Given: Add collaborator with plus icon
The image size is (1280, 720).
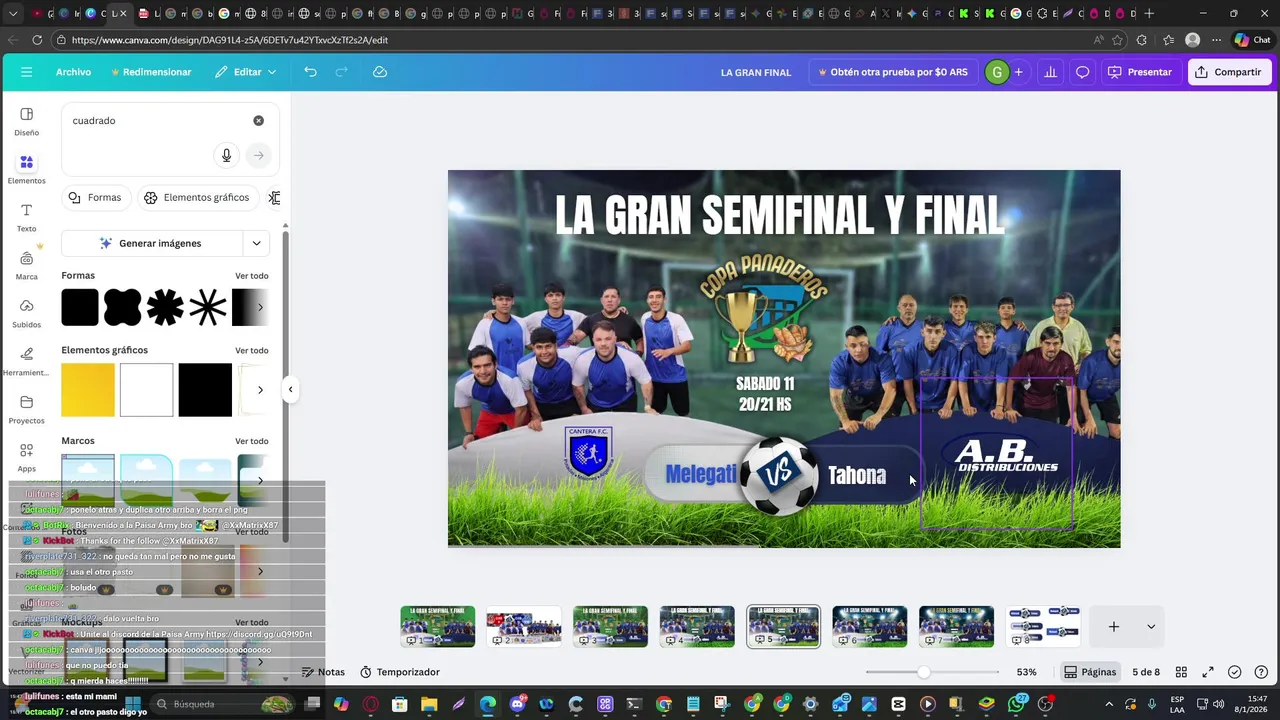Looking at the screenshot, I should tap(1018, 72).
